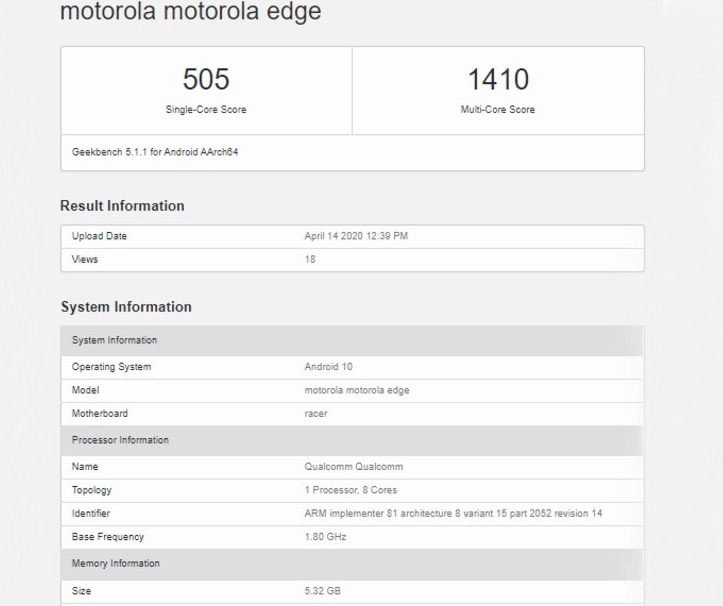Click the 'Upload Date' row label
The height and width of the screenshot is (606, 723).
coord(99,236)
